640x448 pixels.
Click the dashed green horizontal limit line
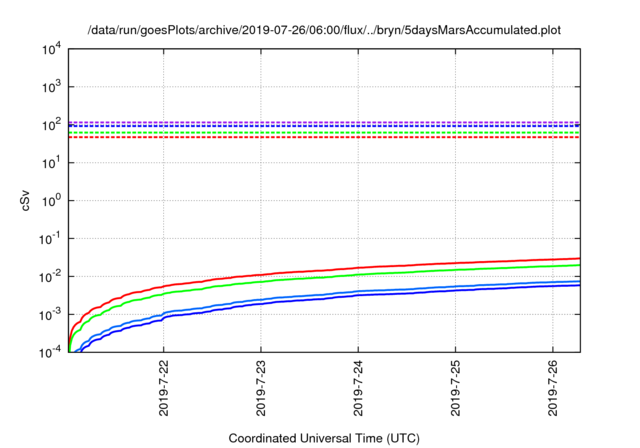[x=324, y=133]
